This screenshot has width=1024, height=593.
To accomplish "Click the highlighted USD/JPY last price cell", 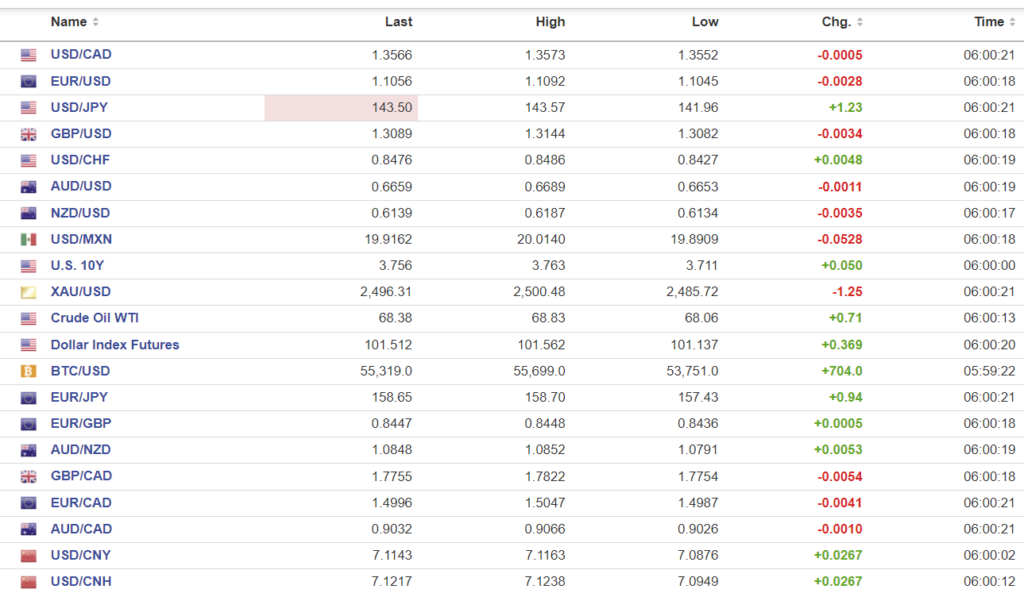I will (x=341, y=108).
